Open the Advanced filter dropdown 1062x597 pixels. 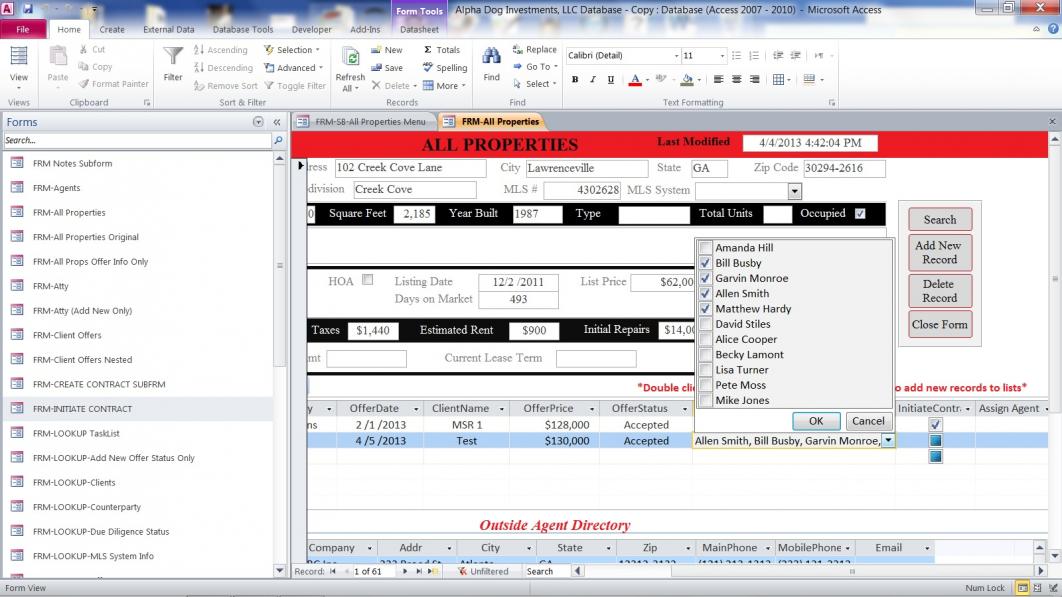pyautogui.click(x=293, y=68)
